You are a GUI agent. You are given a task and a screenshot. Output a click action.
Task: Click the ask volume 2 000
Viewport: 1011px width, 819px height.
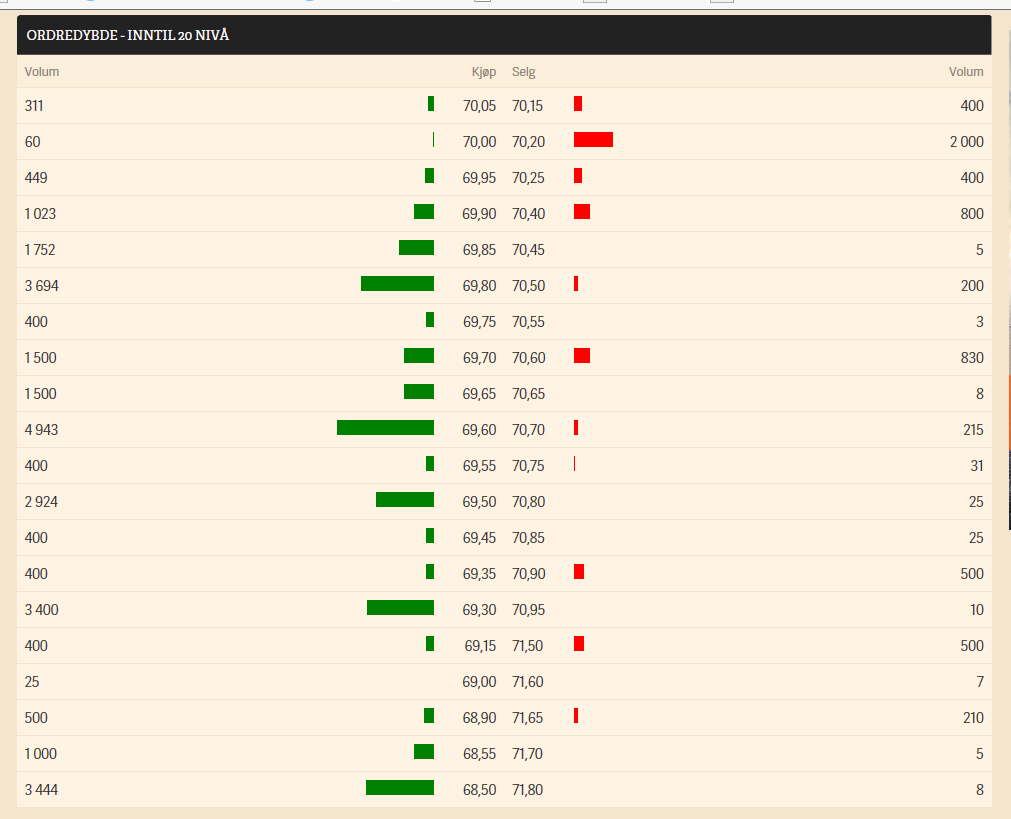(x=966, y=142)
